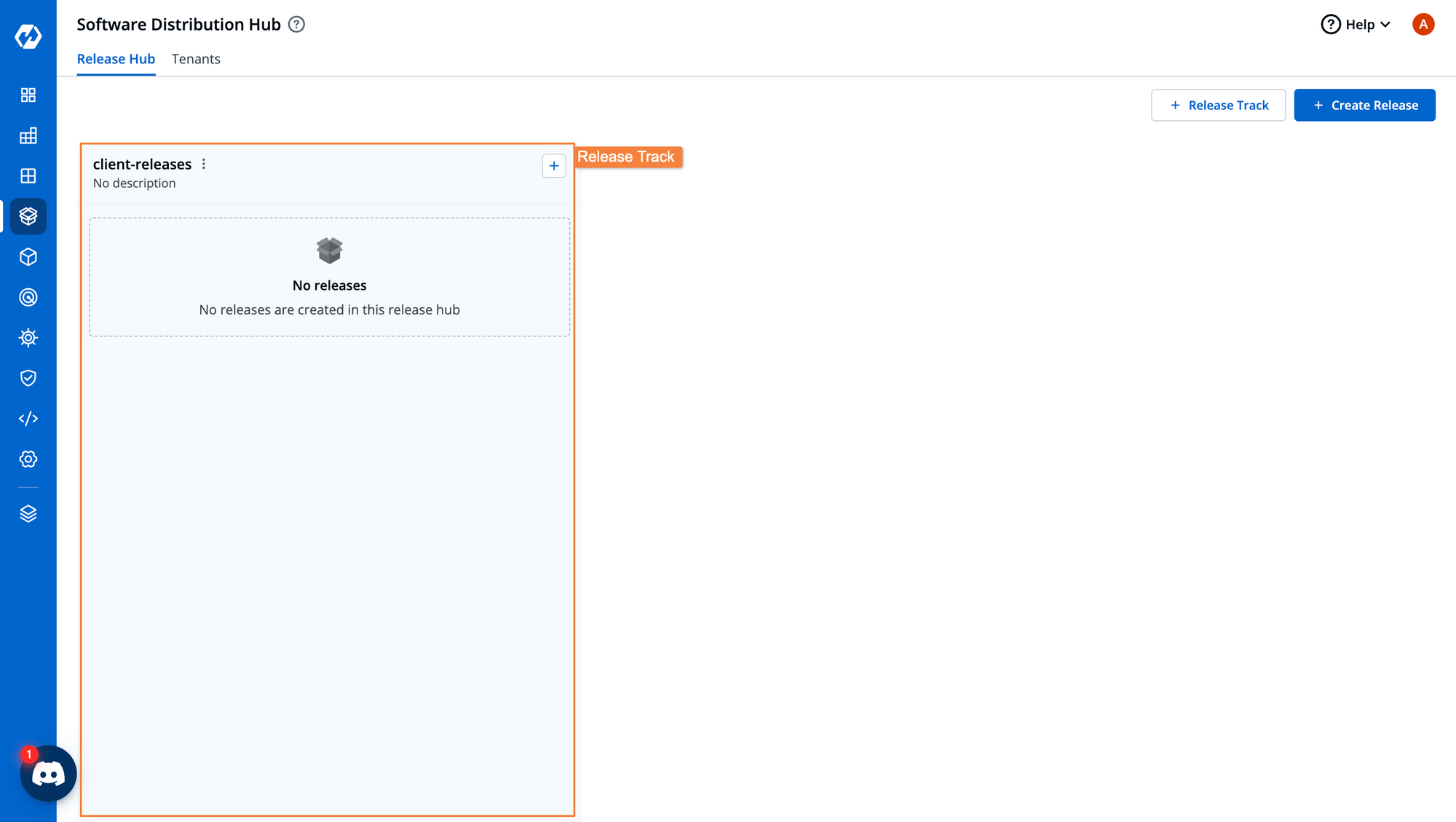1456x822 pixels.
Task: Click the Discord notification icon bottom left
Action: tap(48, 773)
